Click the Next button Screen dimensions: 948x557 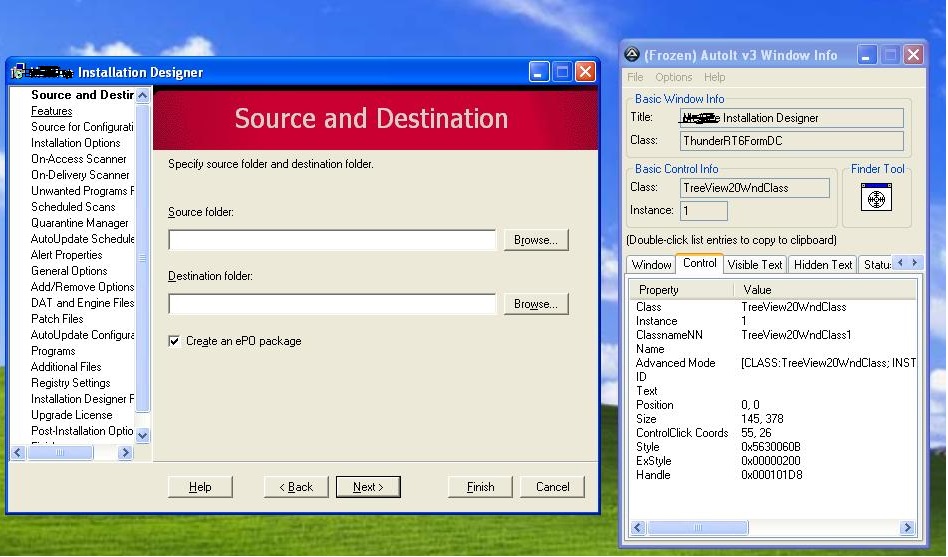(368, 487)
